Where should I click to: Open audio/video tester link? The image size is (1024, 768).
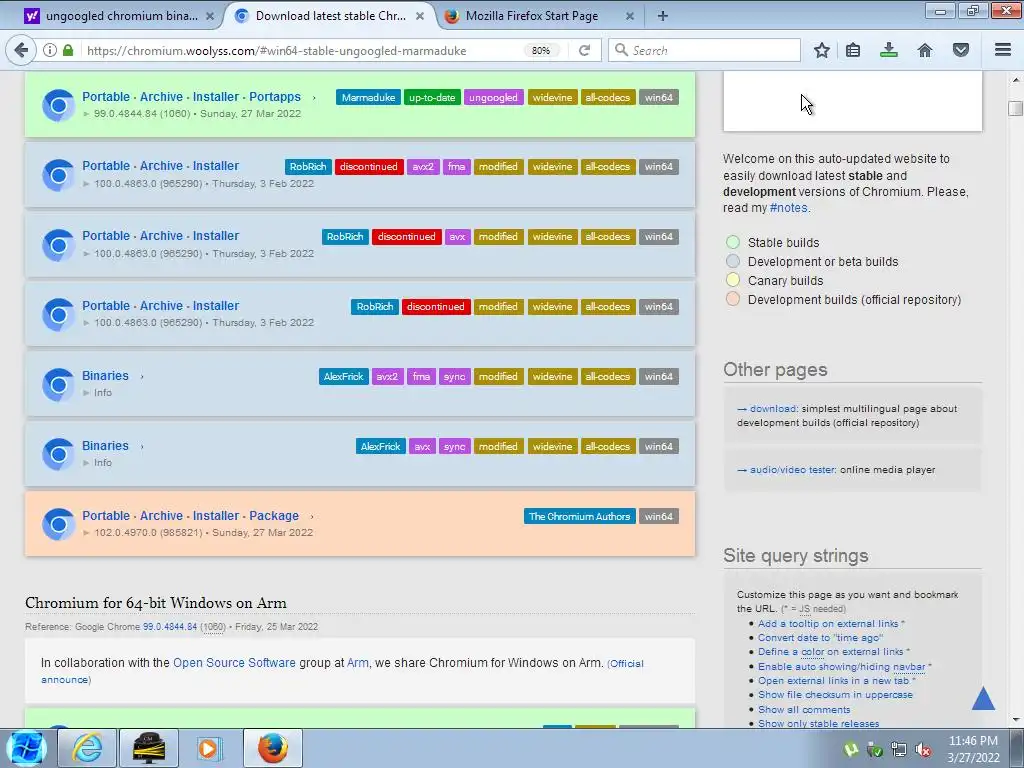pyautogui.click(x=792, y=470)
